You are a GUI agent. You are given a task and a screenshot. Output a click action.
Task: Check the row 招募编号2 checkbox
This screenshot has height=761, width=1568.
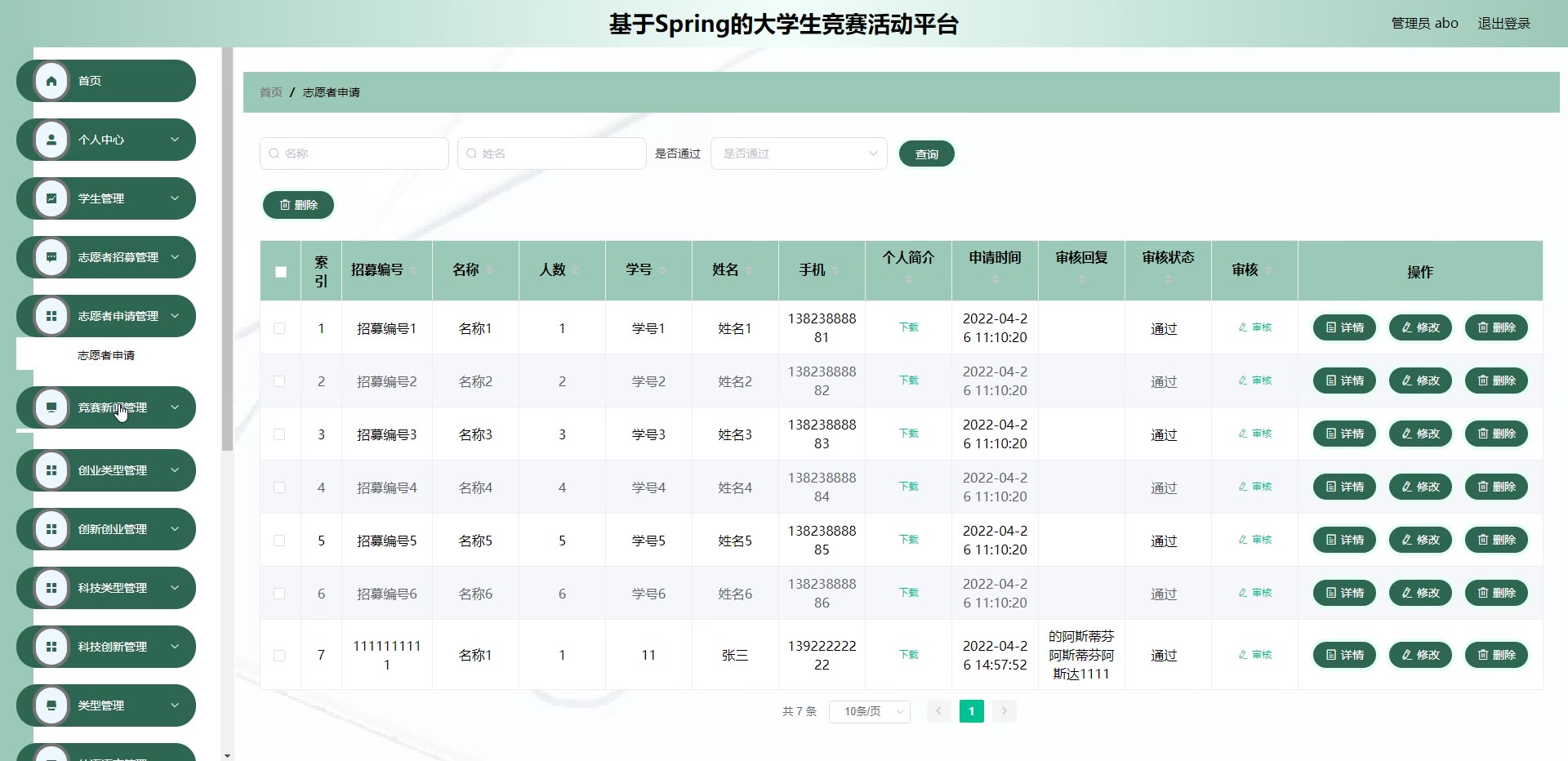tap(279, 381)
